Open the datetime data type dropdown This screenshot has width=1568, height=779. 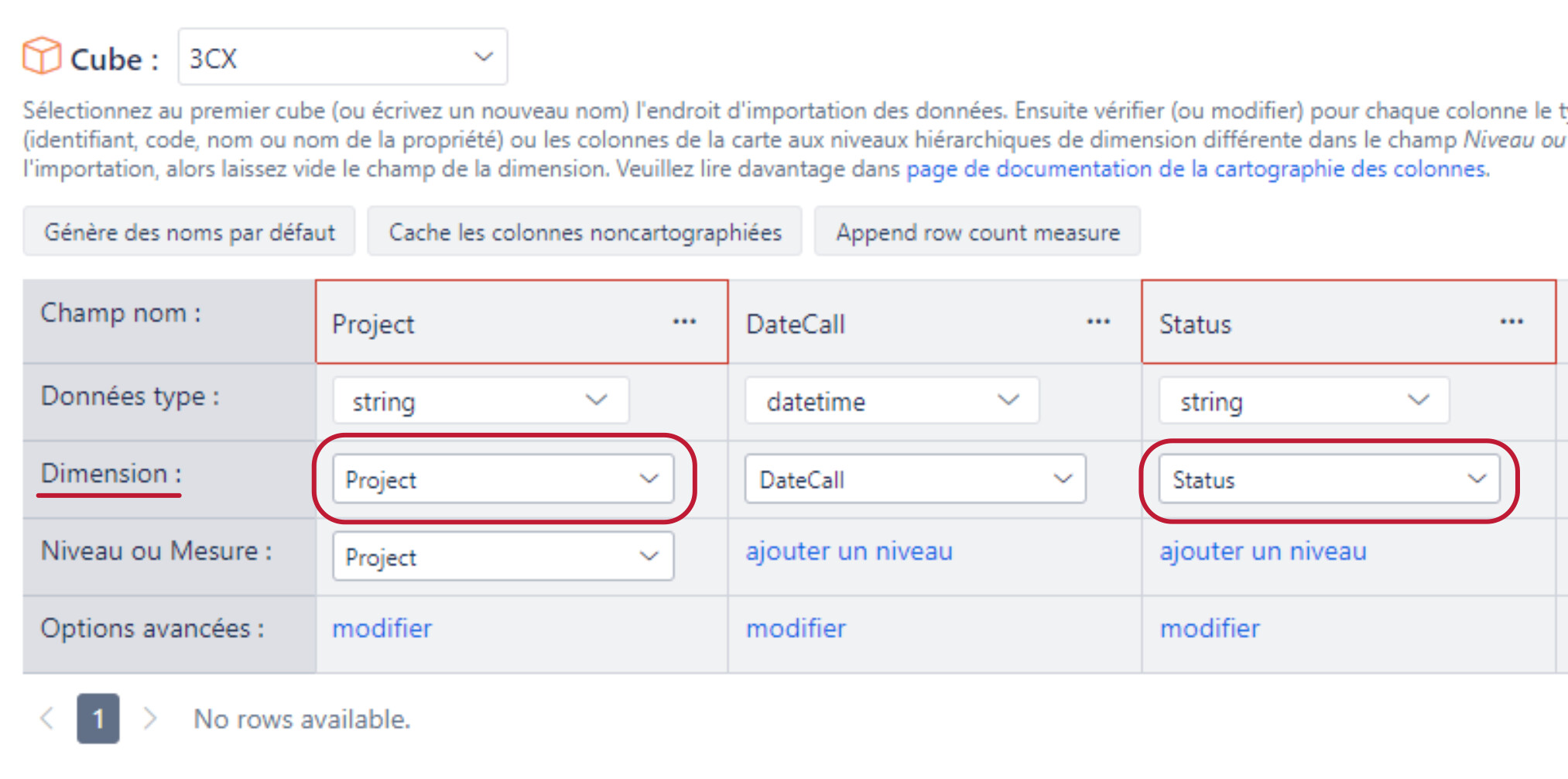tap(892, 400)
